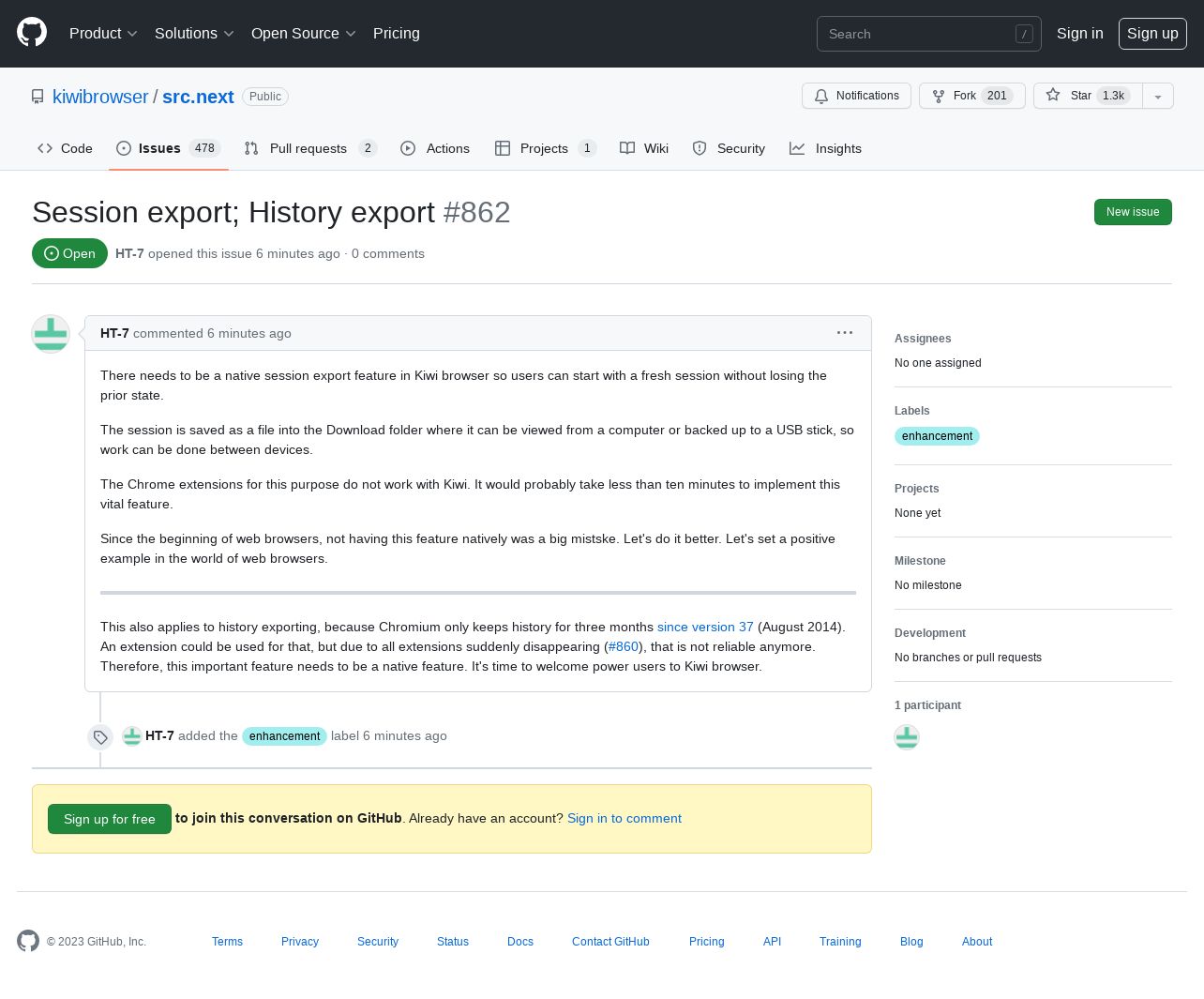Screen dimensions: 1204x999
Task: Follow the 'since version 37' link
Action: point(705,627)
